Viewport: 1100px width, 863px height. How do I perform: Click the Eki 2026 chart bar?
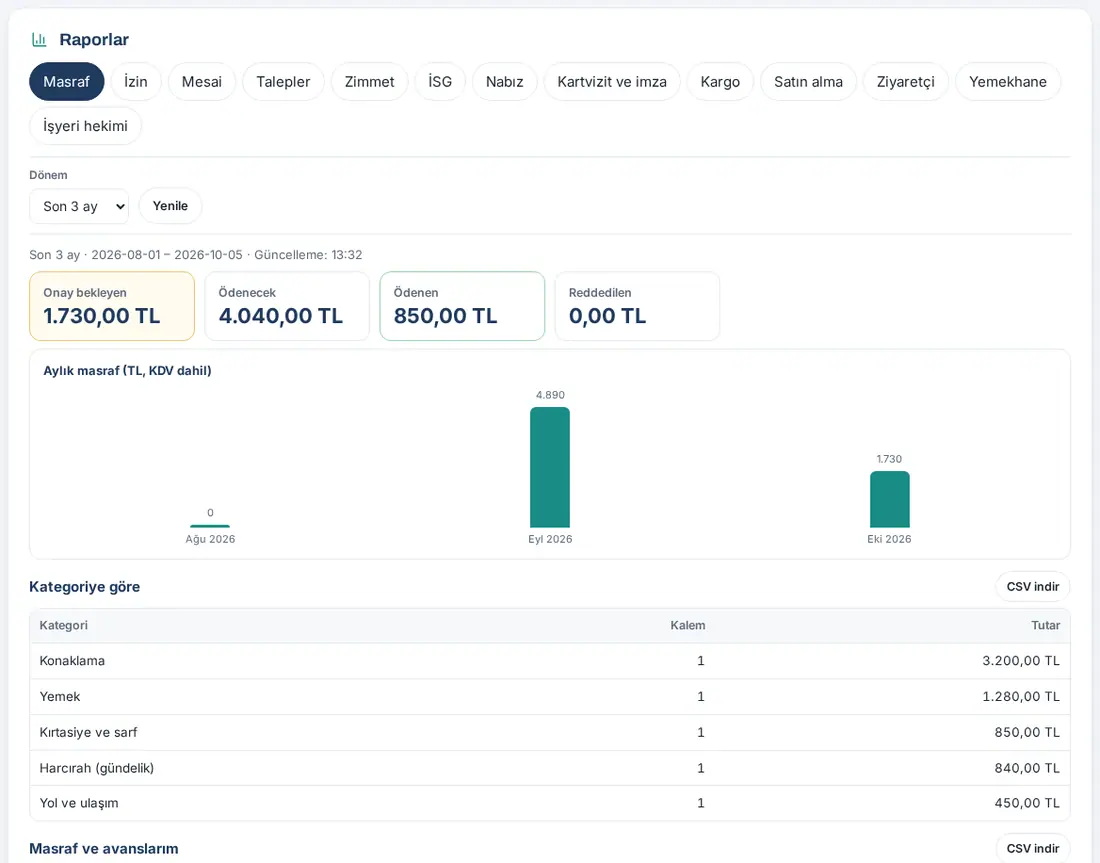click(890, 499)
